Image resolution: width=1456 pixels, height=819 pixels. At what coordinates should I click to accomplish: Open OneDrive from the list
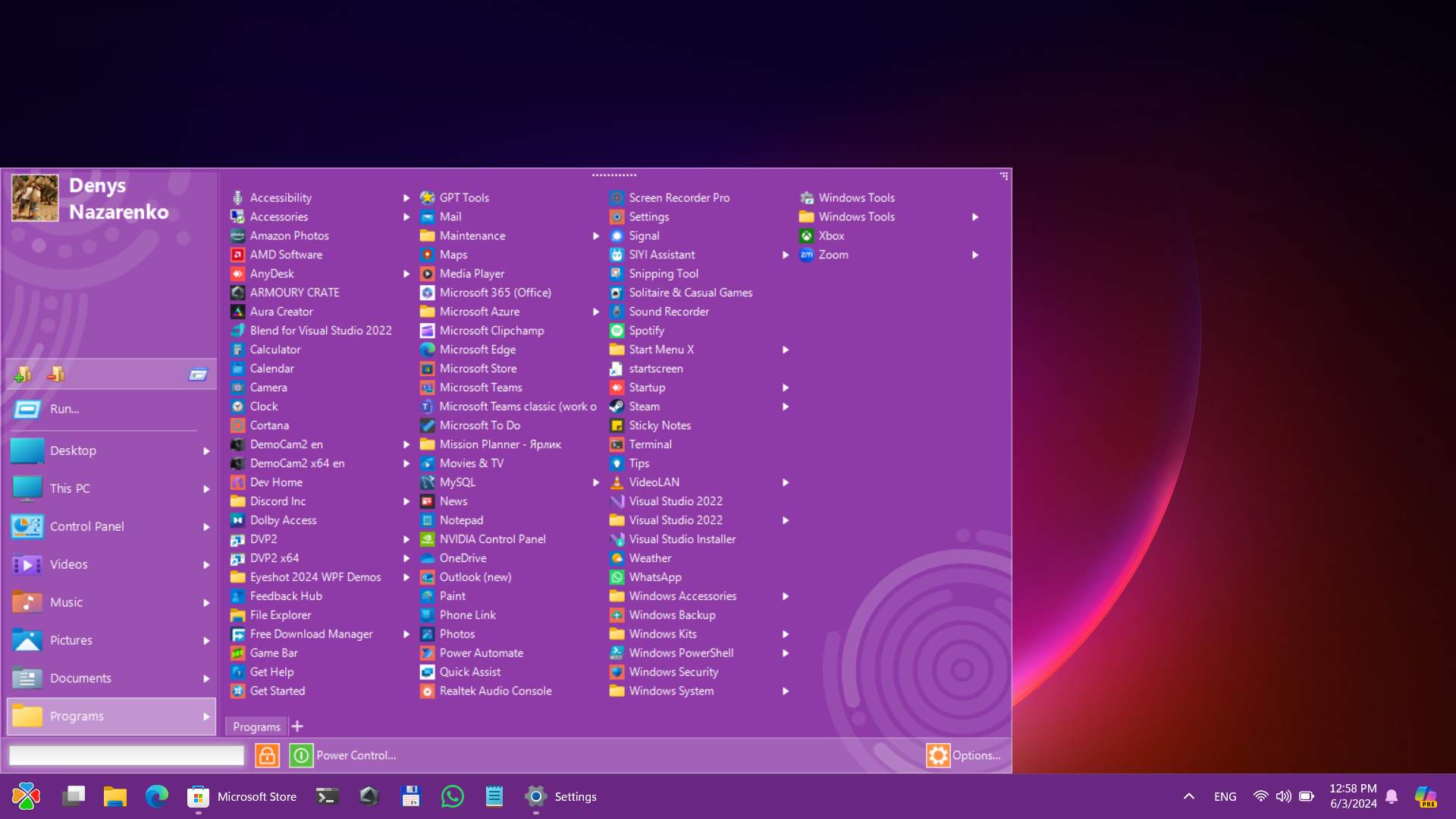click(453, 558)
